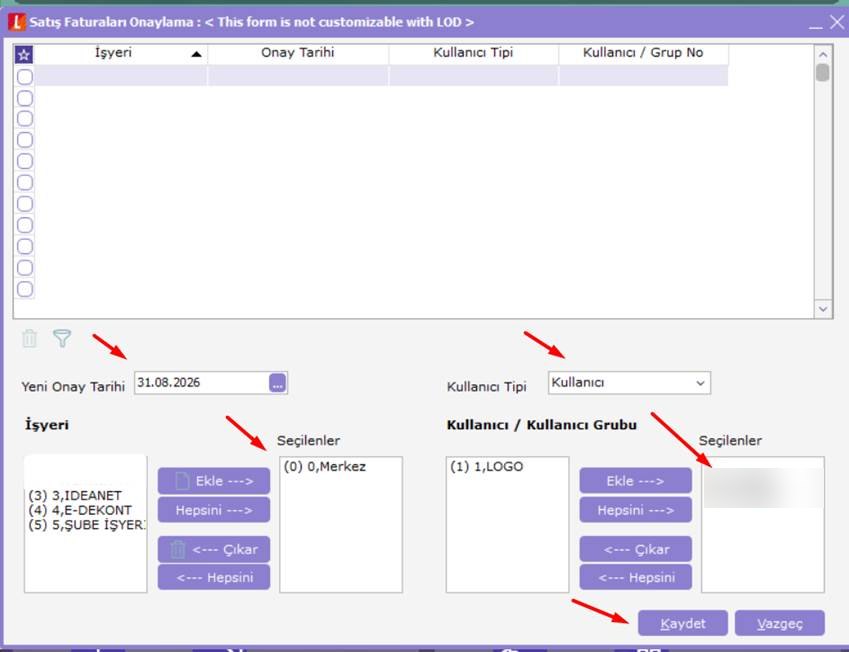Click Hepsini ---> button in İşyeri section
Image resolution: width=849 pixels, height=652 pixels.
(214, 510)
